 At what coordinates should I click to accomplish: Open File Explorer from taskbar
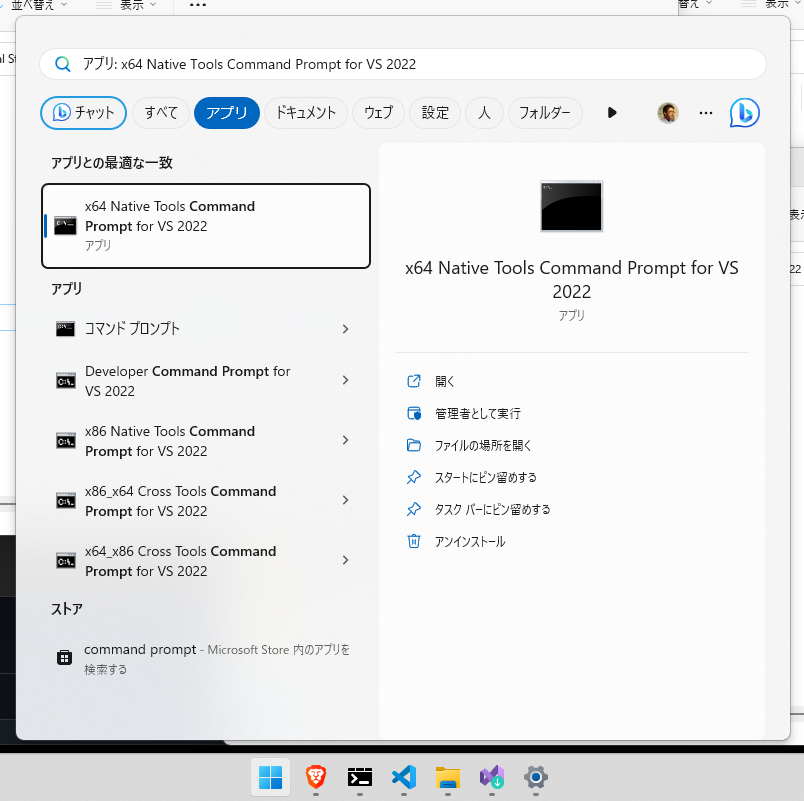(x=448, y=777)
